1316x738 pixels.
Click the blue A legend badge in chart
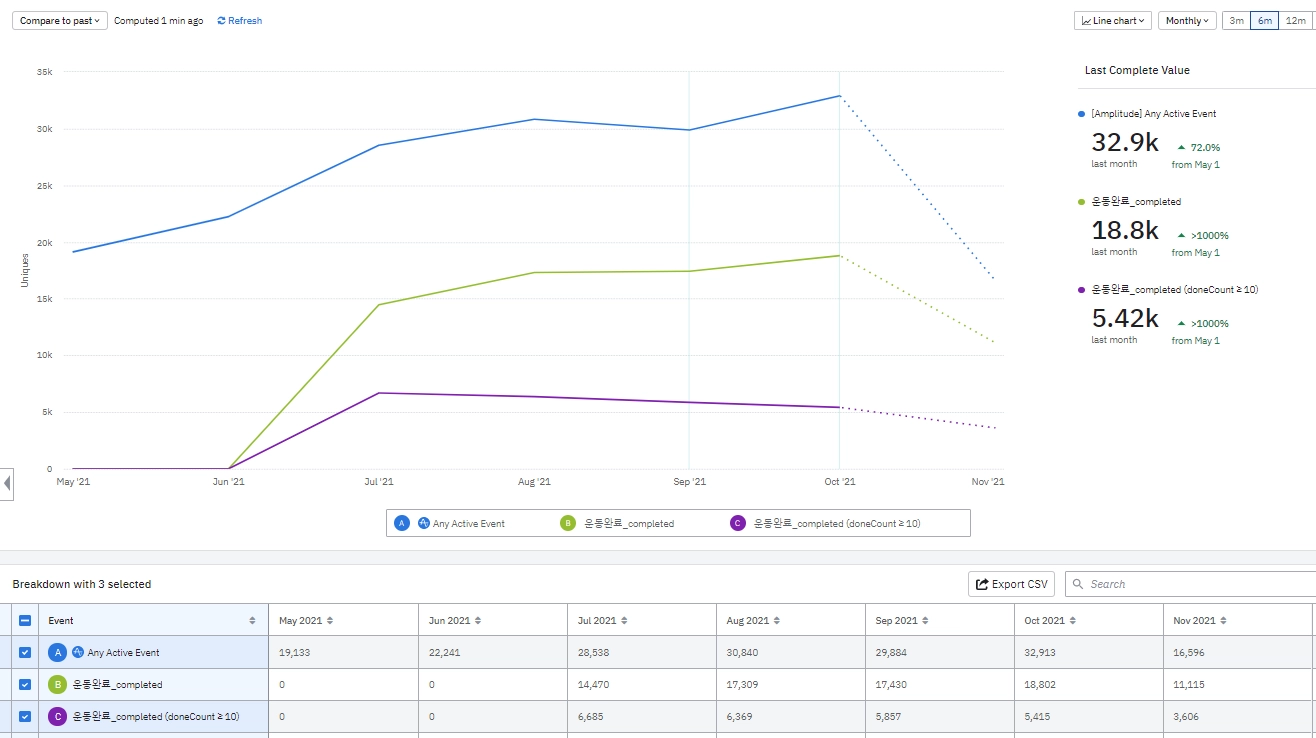(402, 523)
